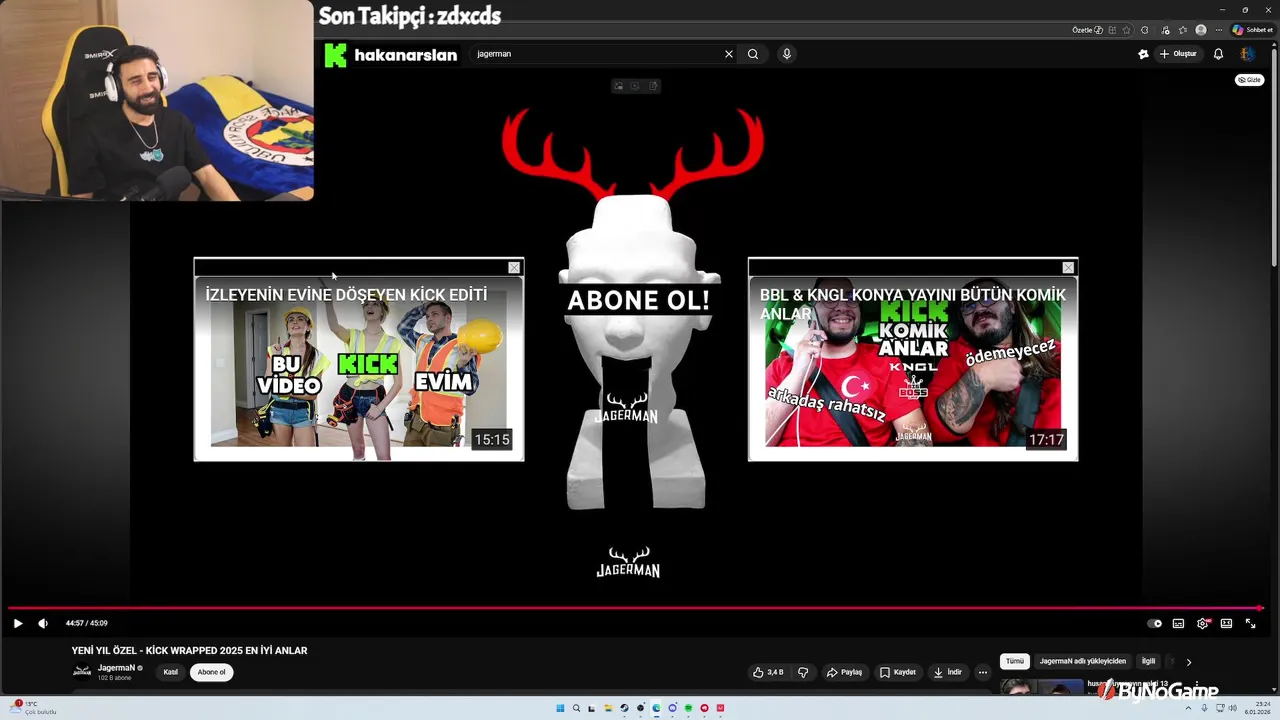Screen dimensions: 1280x720
Task: Close the BBL & KNGL end-screen card
Action: point(1068,268)
